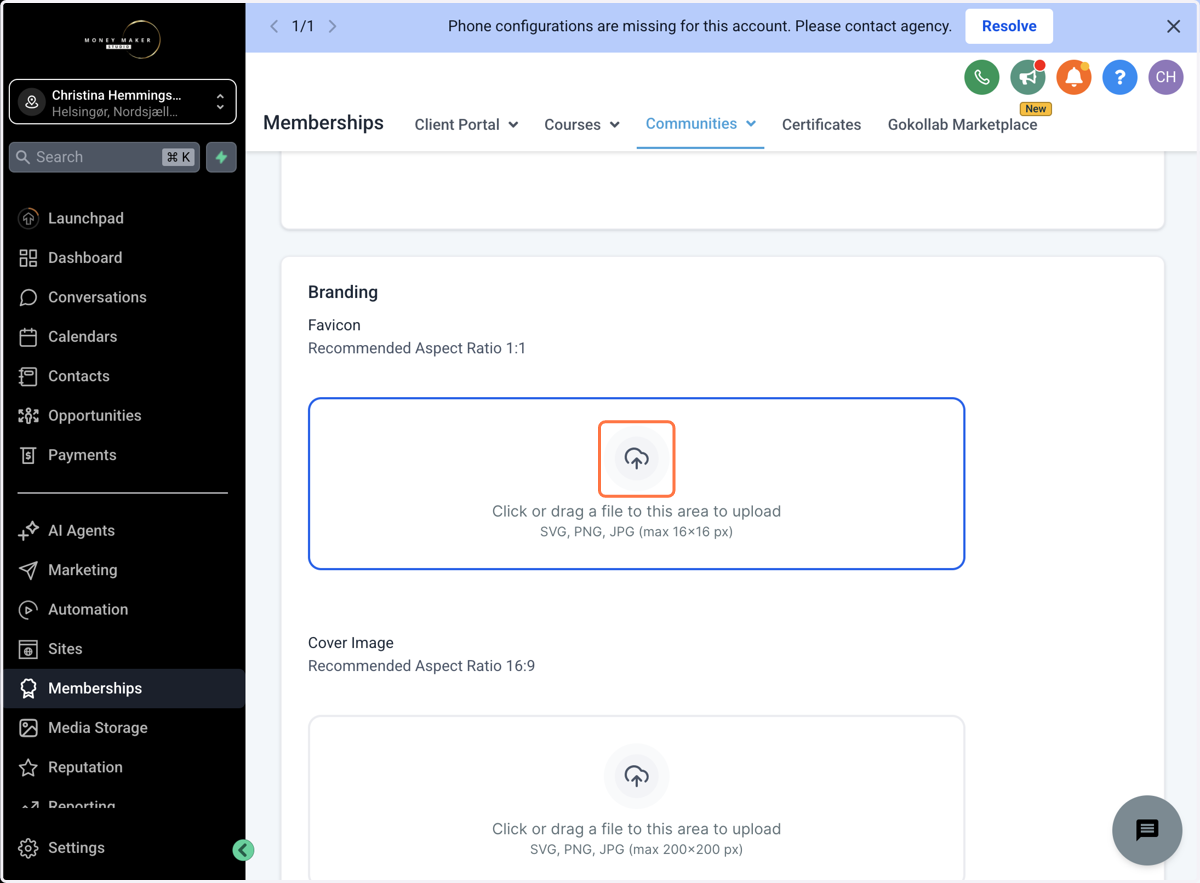Click the 'Recommended Aspect Ratio 1:1' text
1200x883 pixels.
pos(417,348)
